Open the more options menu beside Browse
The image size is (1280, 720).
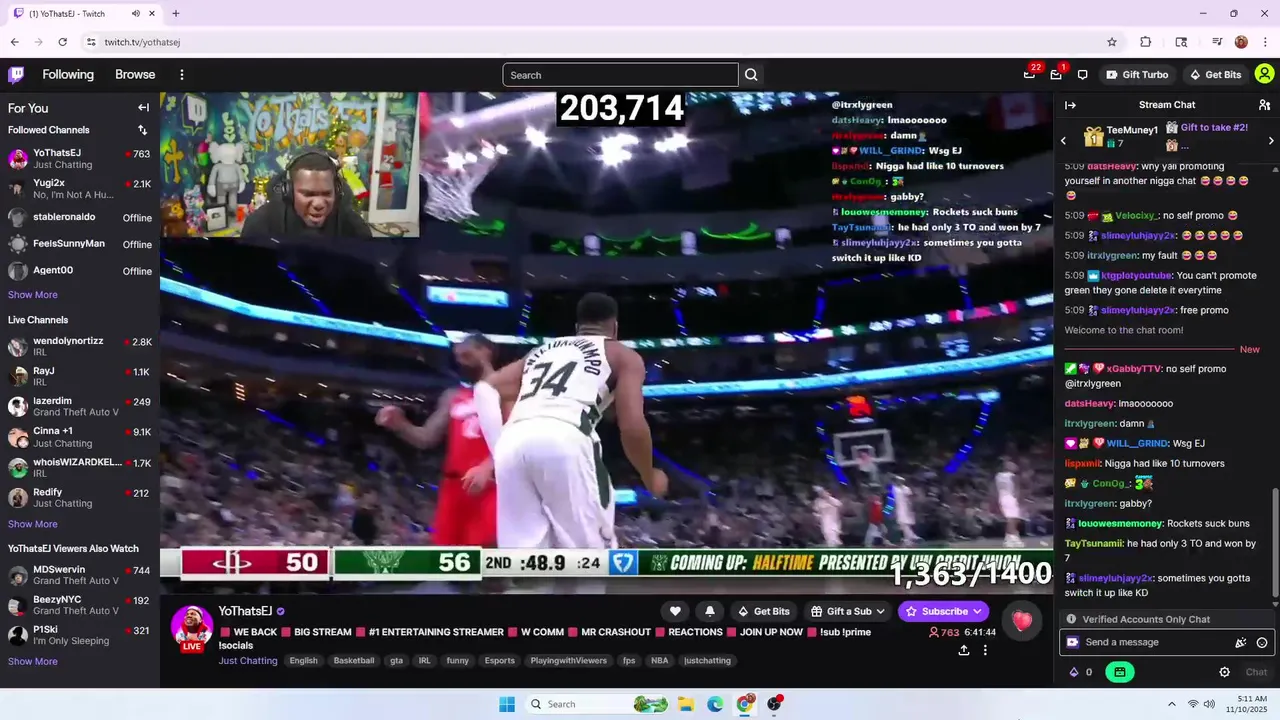182,75
